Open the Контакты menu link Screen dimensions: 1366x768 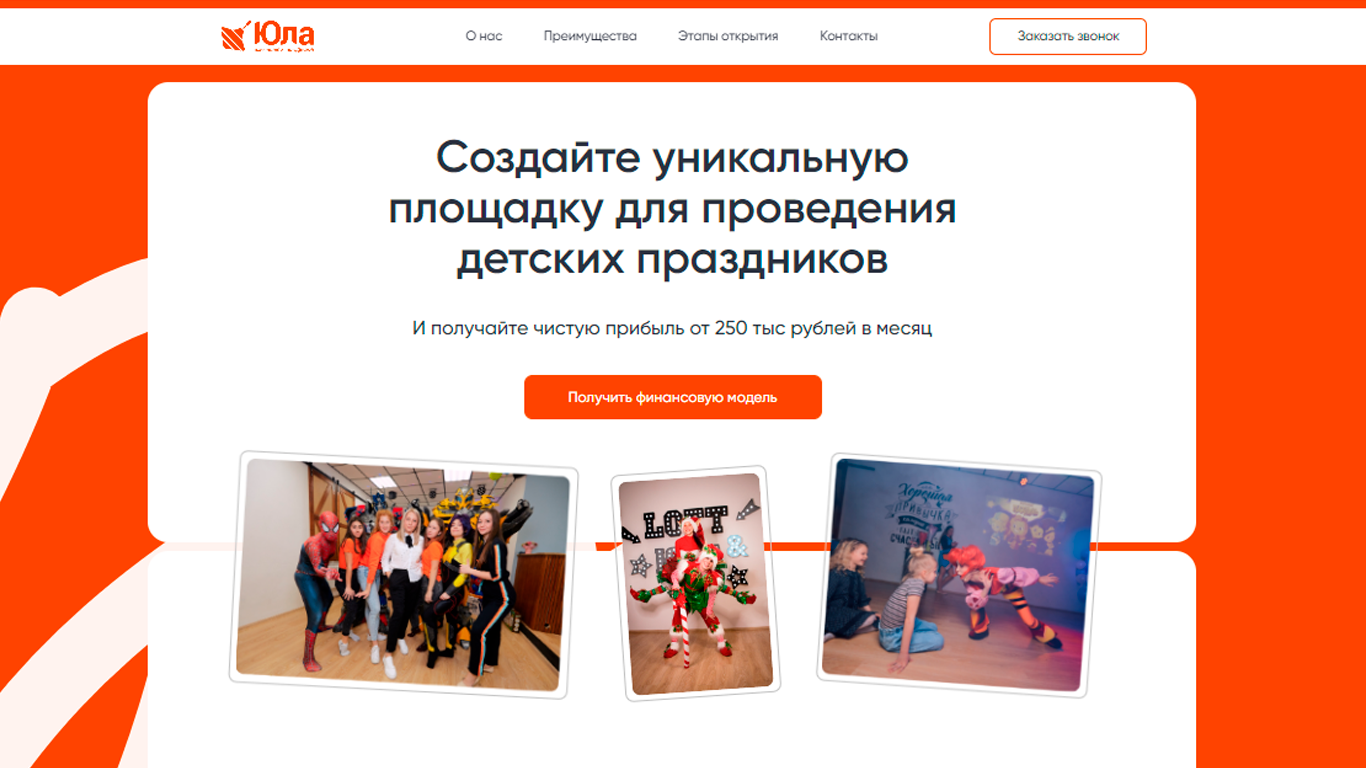pos(849,36)
